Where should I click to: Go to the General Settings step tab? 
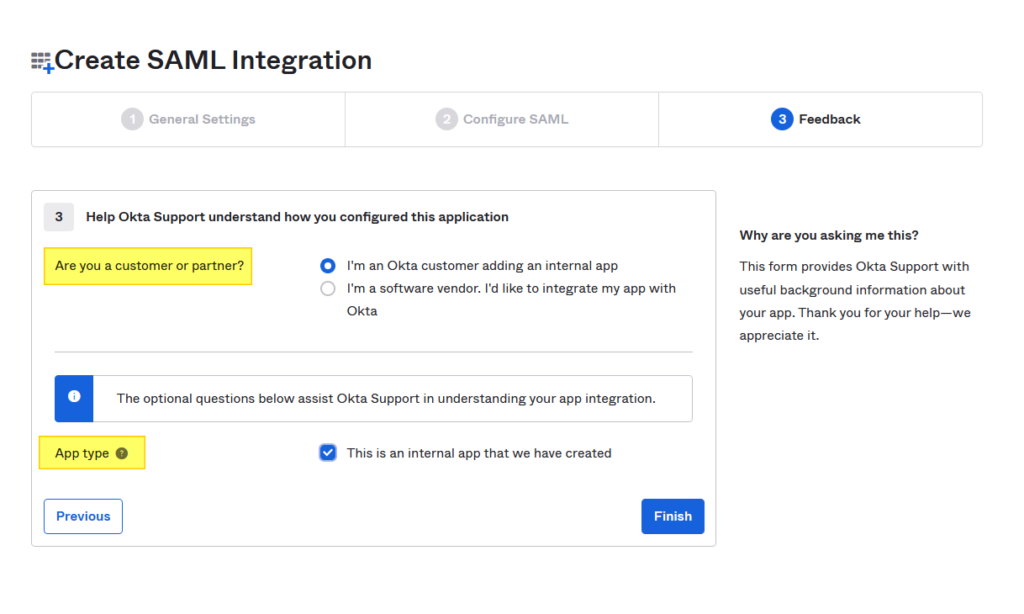point(188,120)
